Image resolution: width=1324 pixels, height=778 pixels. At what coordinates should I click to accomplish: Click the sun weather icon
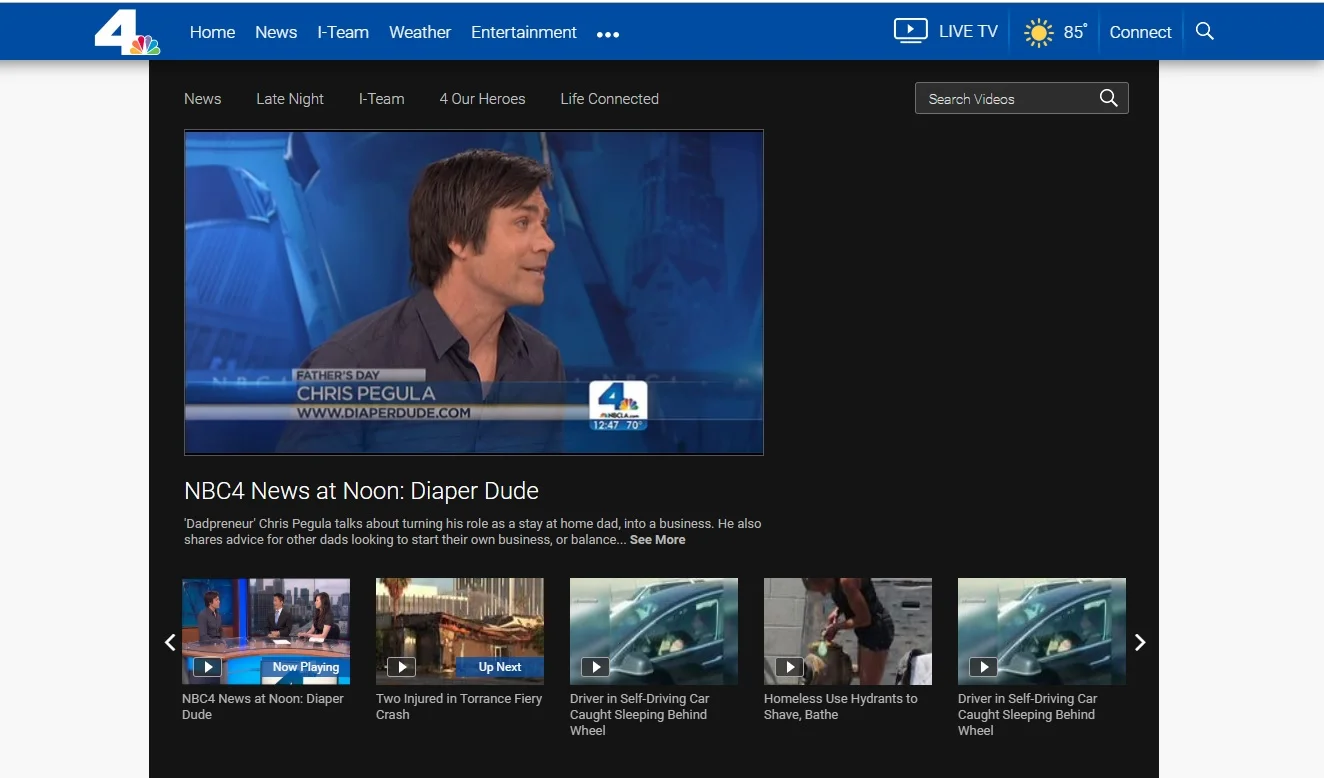point(1039,33)
